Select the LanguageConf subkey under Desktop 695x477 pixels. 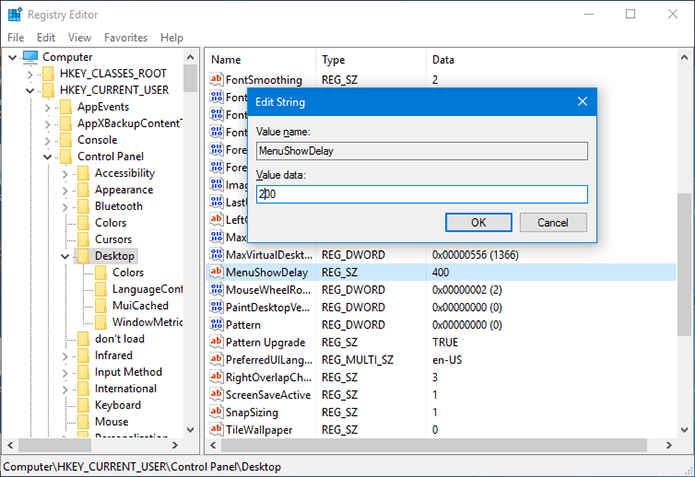[x=148, y=289]
